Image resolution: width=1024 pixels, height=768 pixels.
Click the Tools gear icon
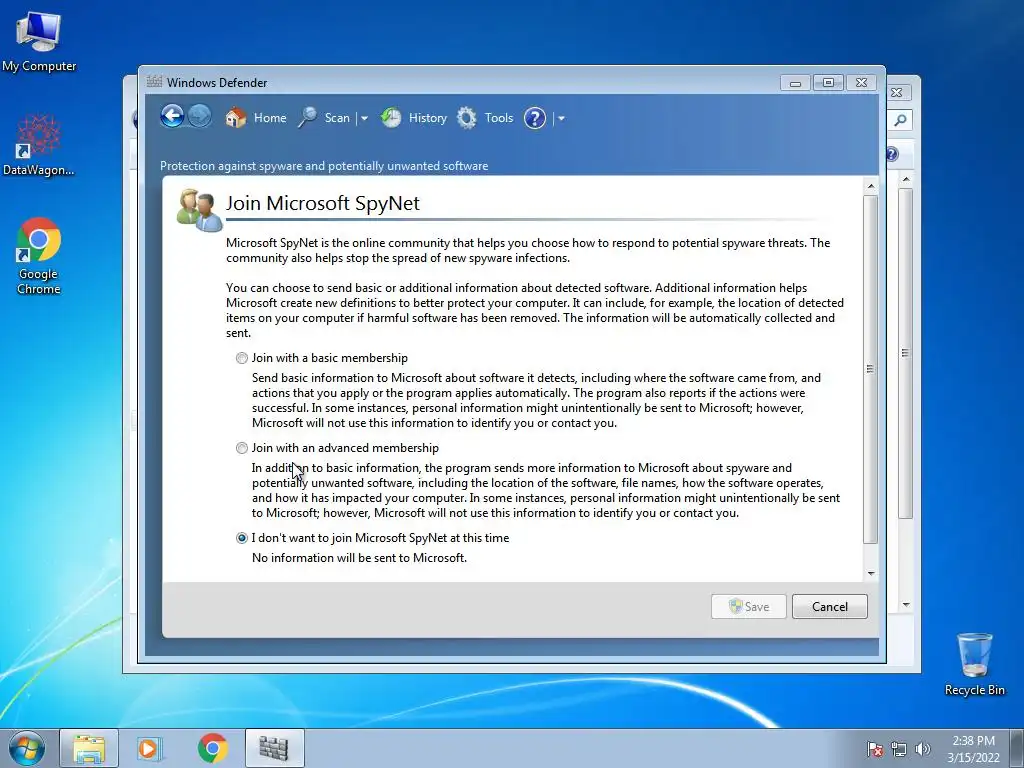point(466,118)
